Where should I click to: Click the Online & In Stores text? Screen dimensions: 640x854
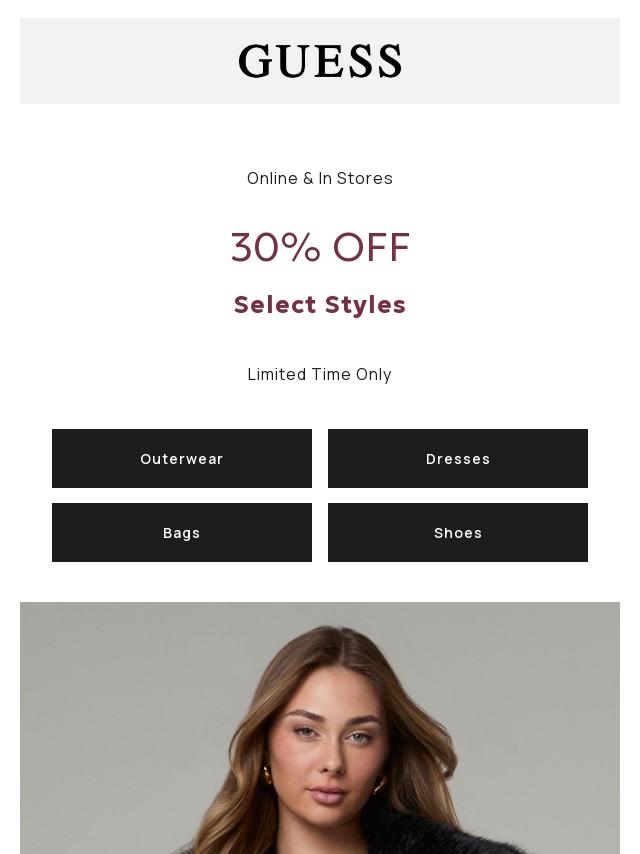(320, 178)
